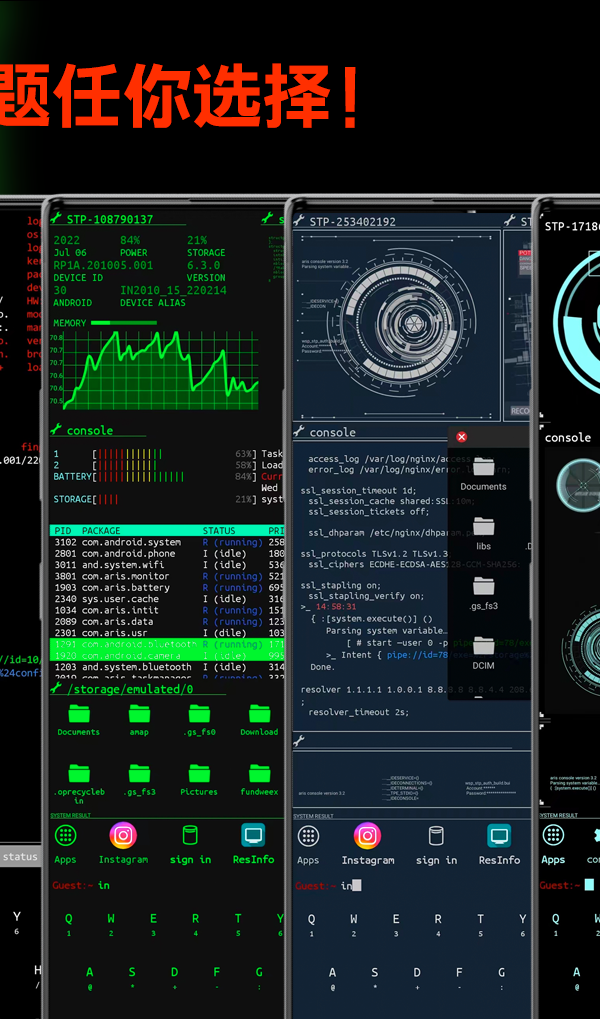
Task: Close the folder popup with red X
Action: (461, 437)
